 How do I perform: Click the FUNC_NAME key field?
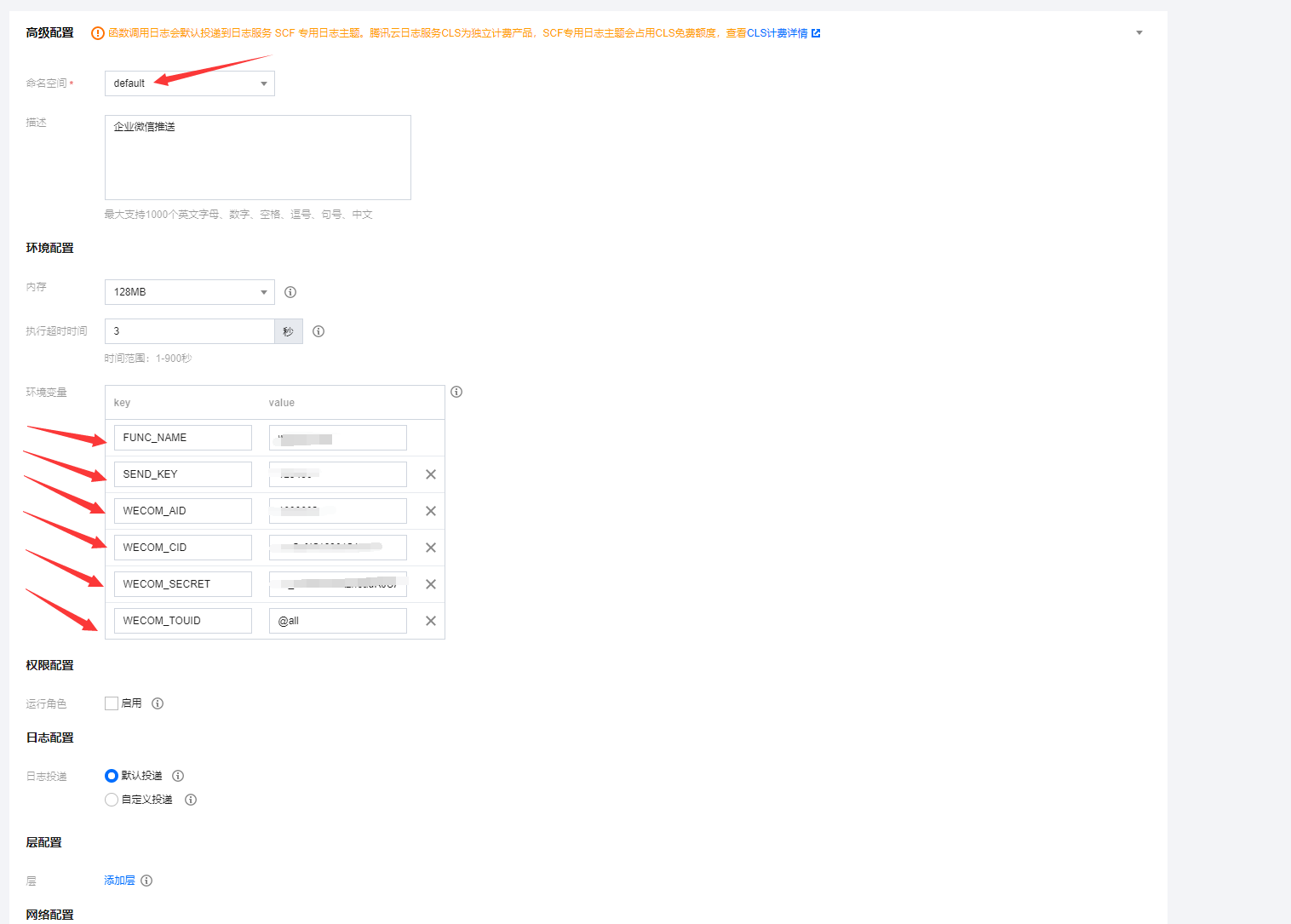(x=183, y=438)
